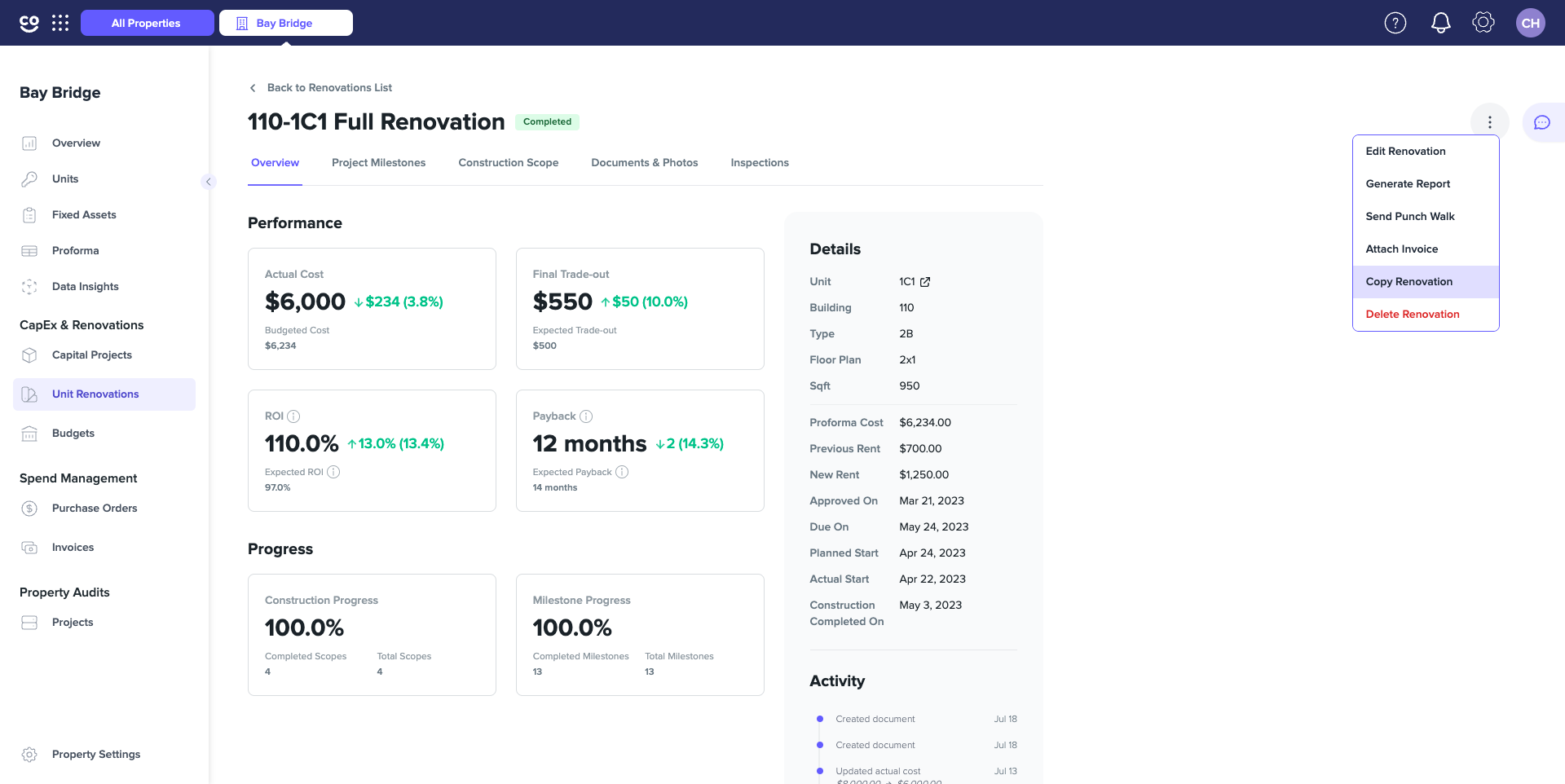The image size is (1565, 784).
Task: Choose Send Punch Walk menu item
Action: pyautogui.click(x=1426, y=217)
